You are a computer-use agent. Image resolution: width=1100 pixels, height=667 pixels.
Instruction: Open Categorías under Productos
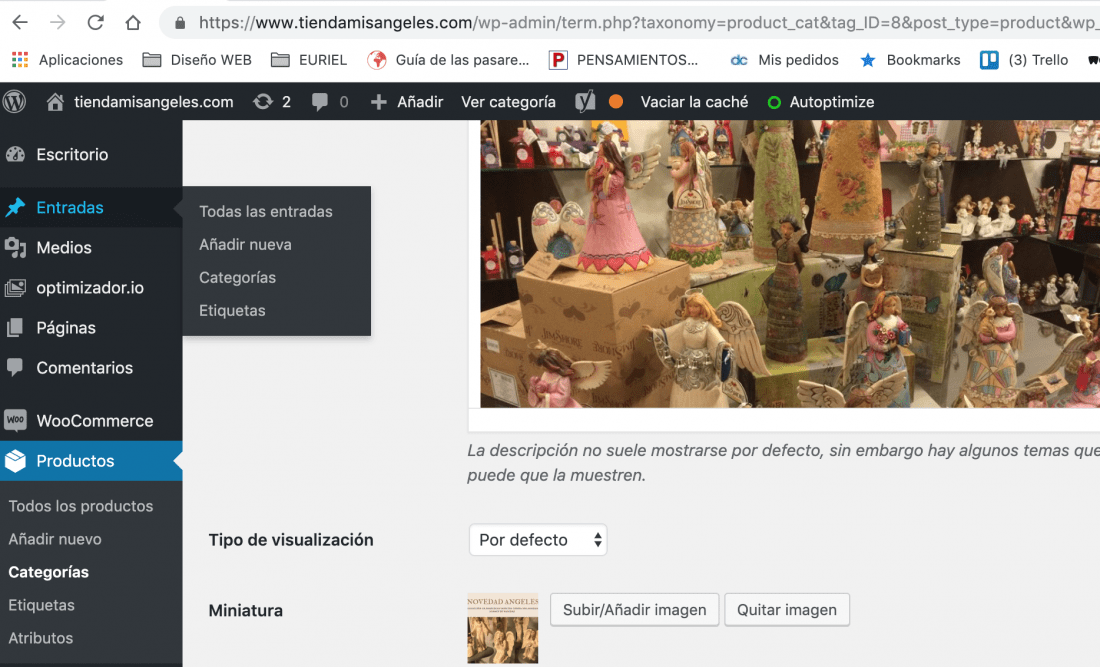pos(48,572)
